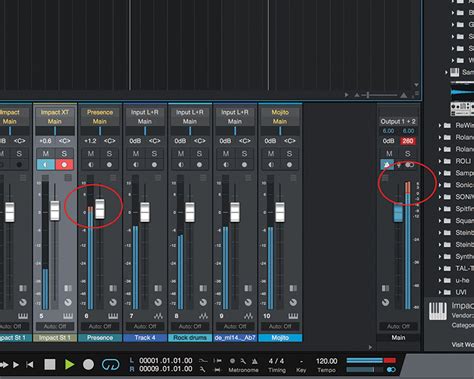
Task: Click the Output 1 + 2 label
Action: tap(398, 121)
